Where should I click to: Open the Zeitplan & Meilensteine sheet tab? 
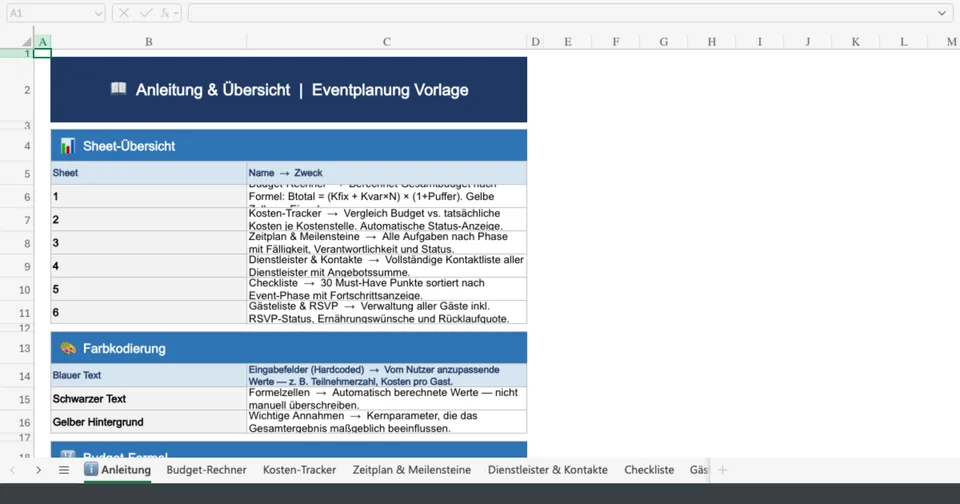point(411,470)
